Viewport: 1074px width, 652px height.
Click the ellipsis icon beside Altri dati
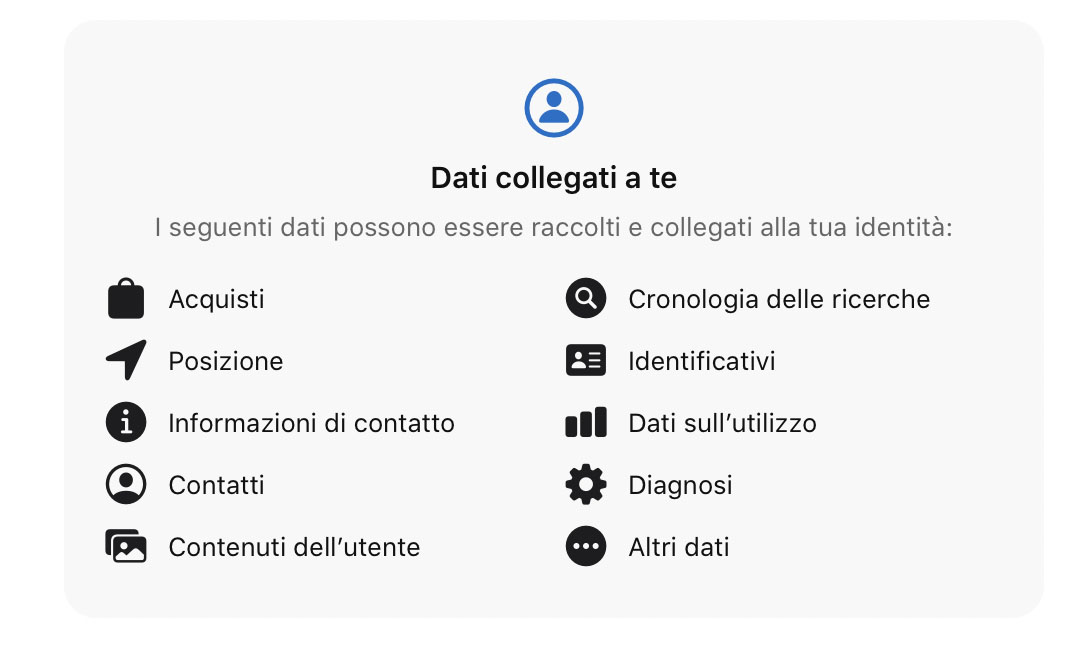[x=585, y=546]
